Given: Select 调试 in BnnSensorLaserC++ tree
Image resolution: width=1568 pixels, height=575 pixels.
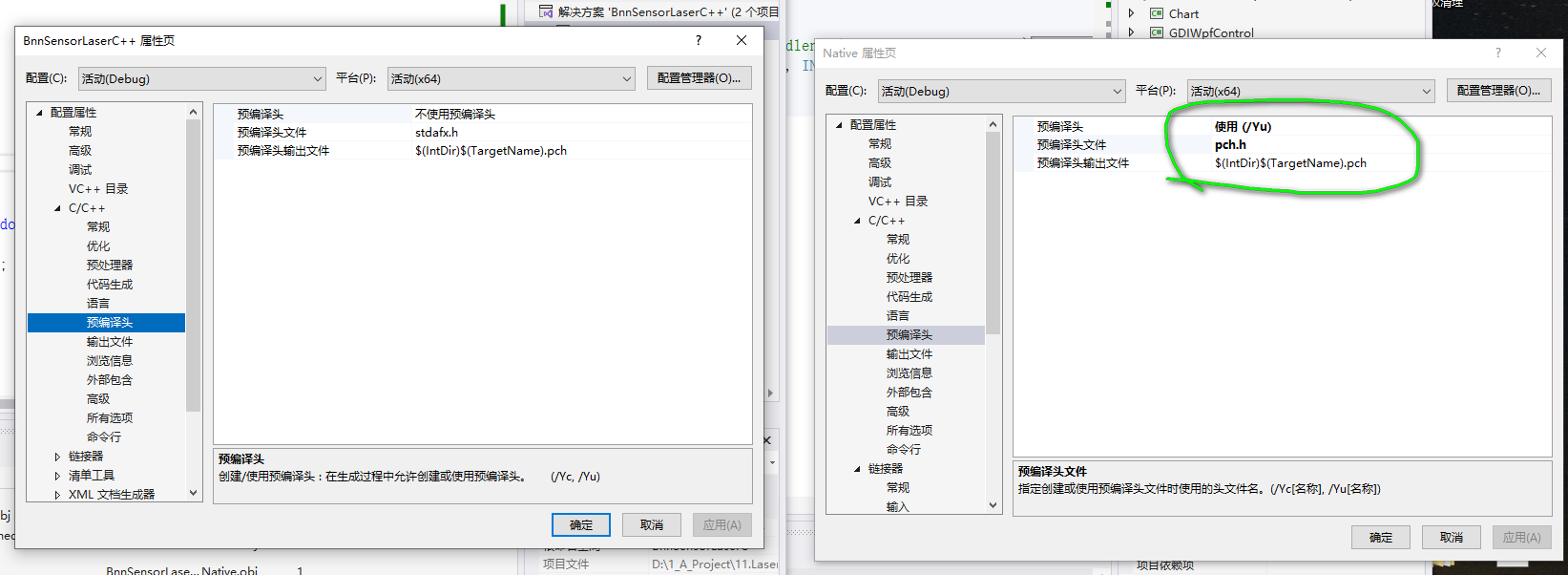Looking at the screenshot, I should (x=80, y=170).
